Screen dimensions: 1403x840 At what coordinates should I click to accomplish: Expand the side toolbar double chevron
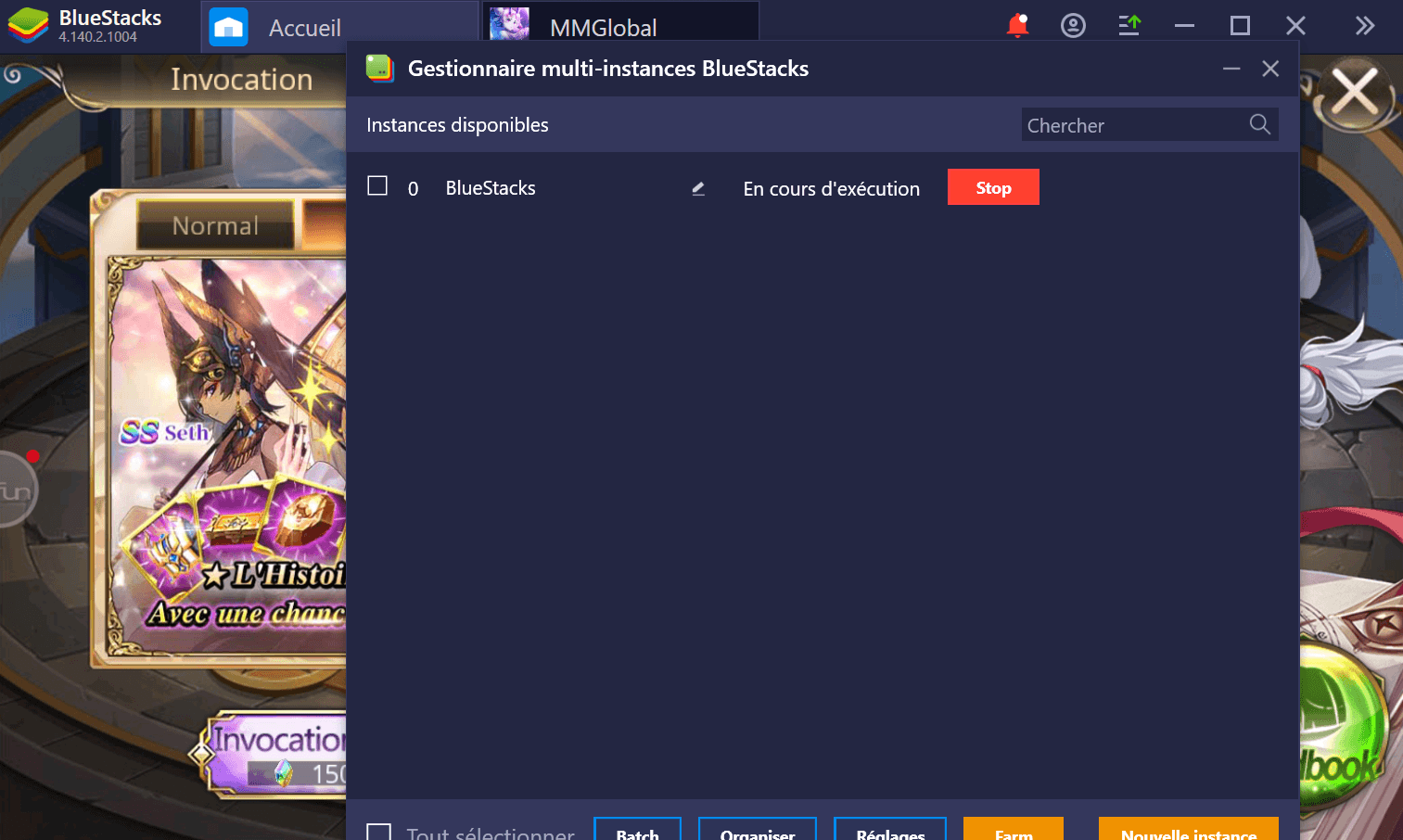click(1364, 26)
